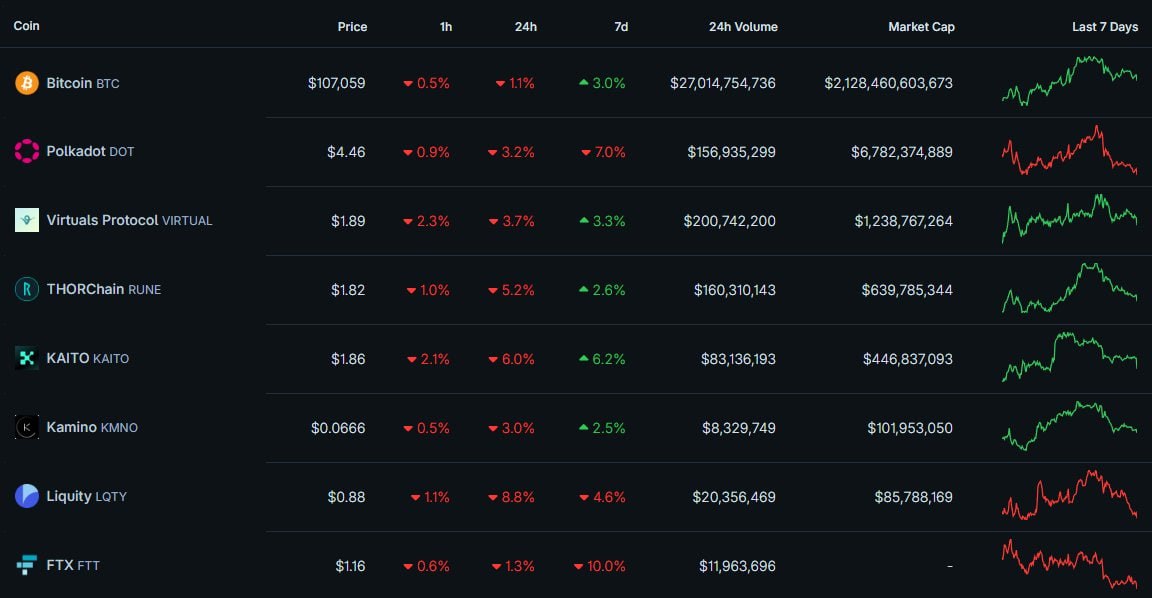Viewport: 1152px width, 598px height.
Task: Click Virtuals Protocol market cap $1,238,767,264
Action: pyautogui.click(x=903, y=221)
